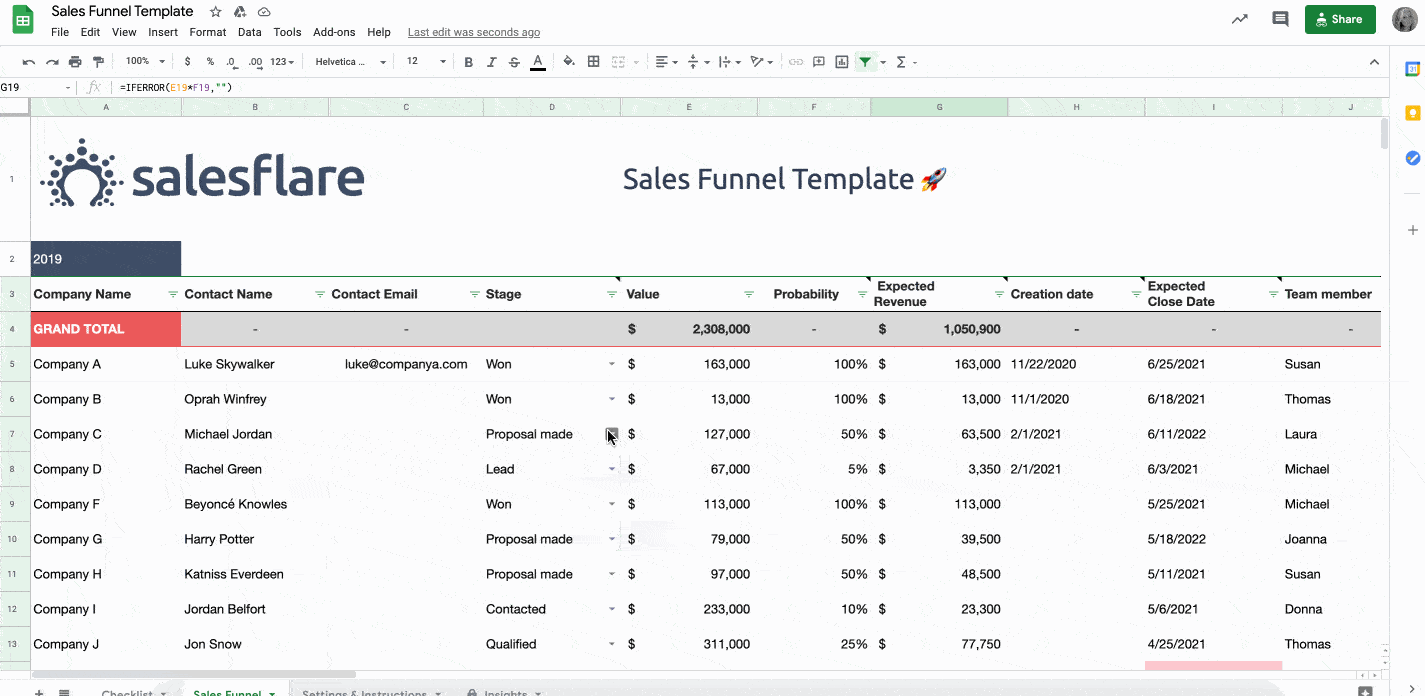
Task: Open Google Keep side panel icon
Action: click(1412, 113)
